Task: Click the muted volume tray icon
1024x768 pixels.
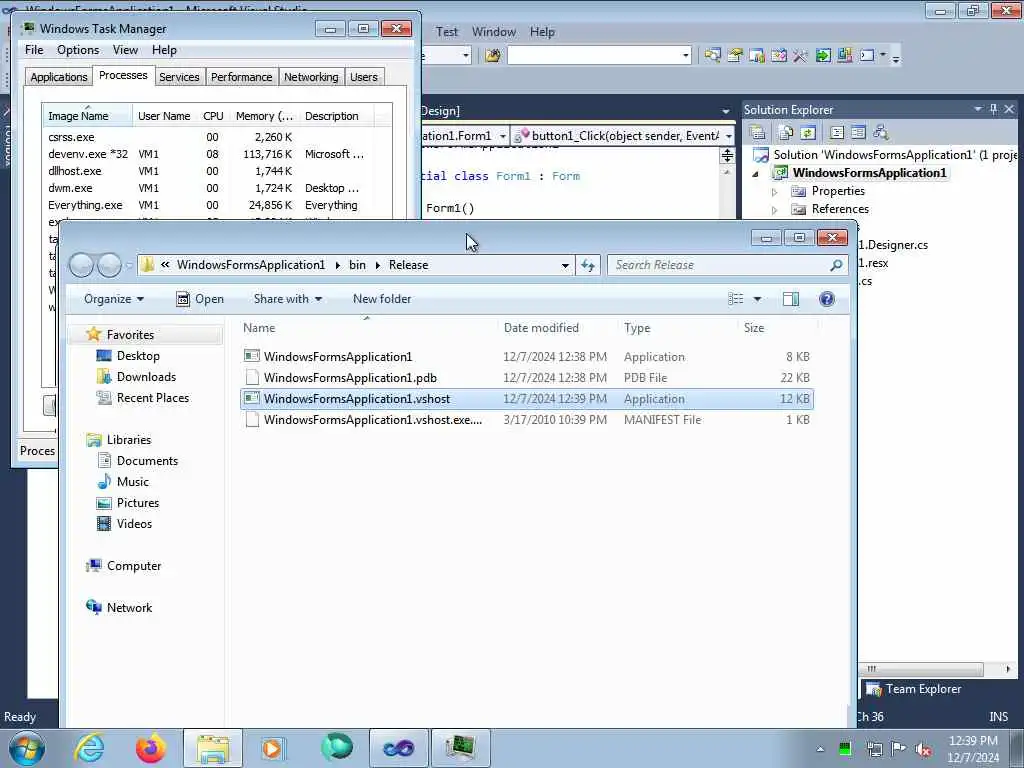Action: tap(923, 749)
